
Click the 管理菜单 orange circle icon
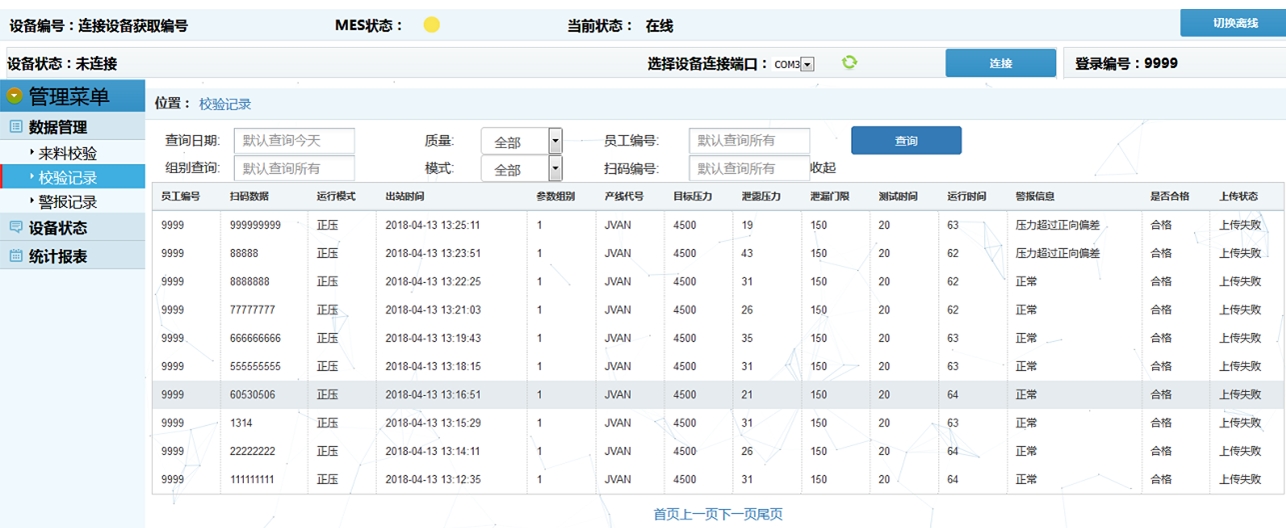click(x=14, y=96)
